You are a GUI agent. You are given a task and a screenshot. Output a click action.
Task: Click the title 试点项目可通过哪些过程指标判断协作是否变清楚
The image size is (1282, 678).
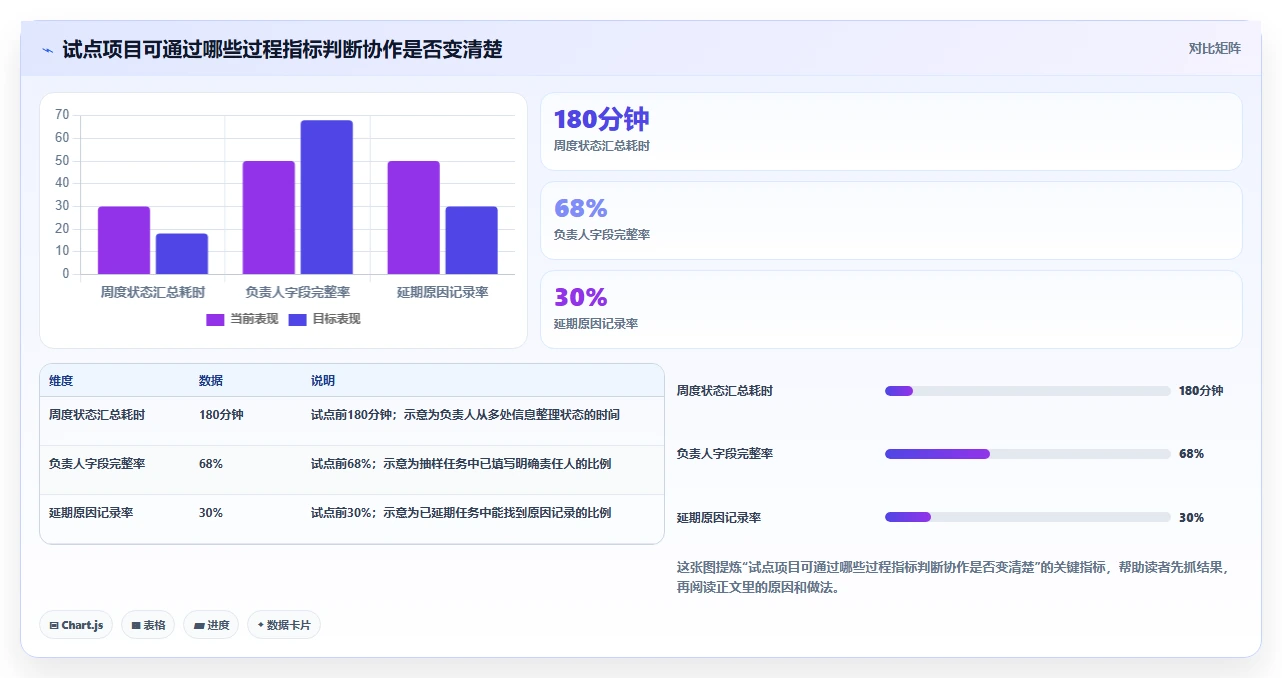tap(282, 49)
